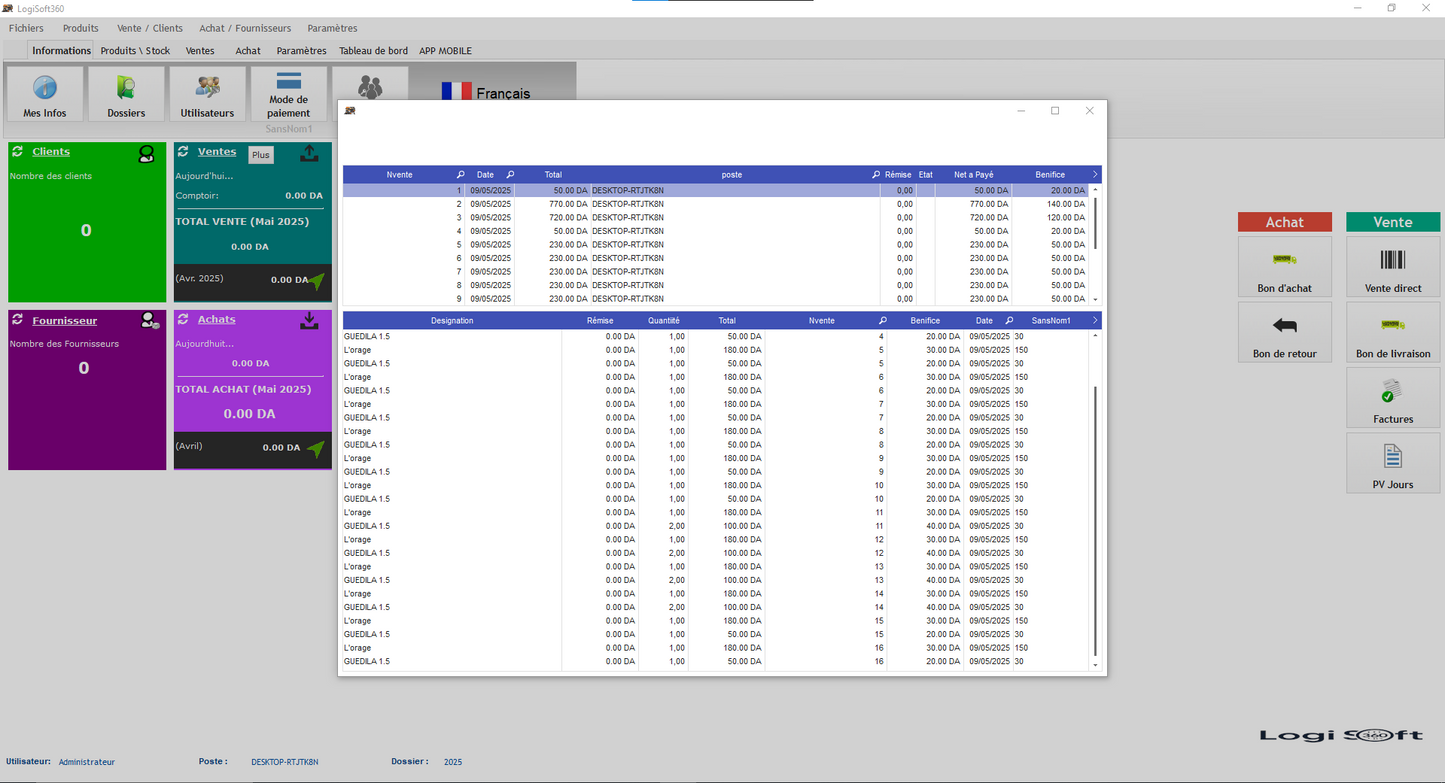Click the Utilisateurs toolbar icon
Image resolution: width=1445 pixels, height=783 pixels.
tap(207, 94)
